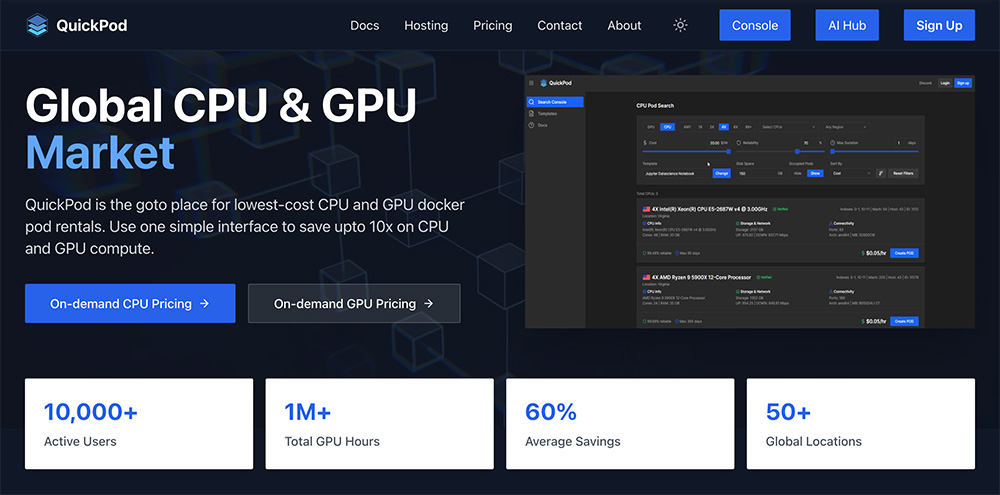
Task: Click Storage & Network icon in the Ryzen card
Action: pos(737,292)
